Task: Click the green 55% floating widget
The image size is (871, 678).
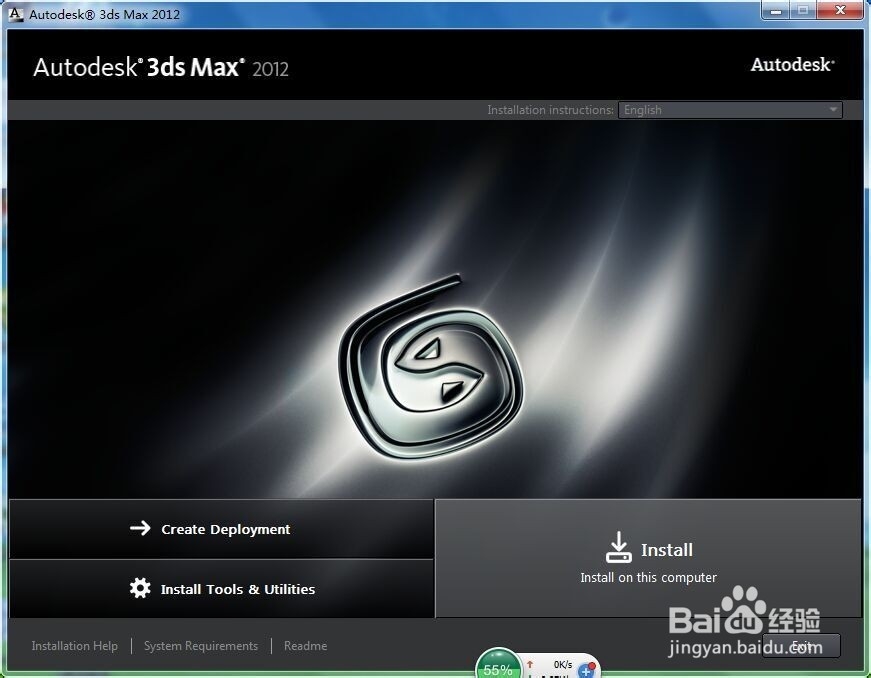Action: tap(498, 664)
